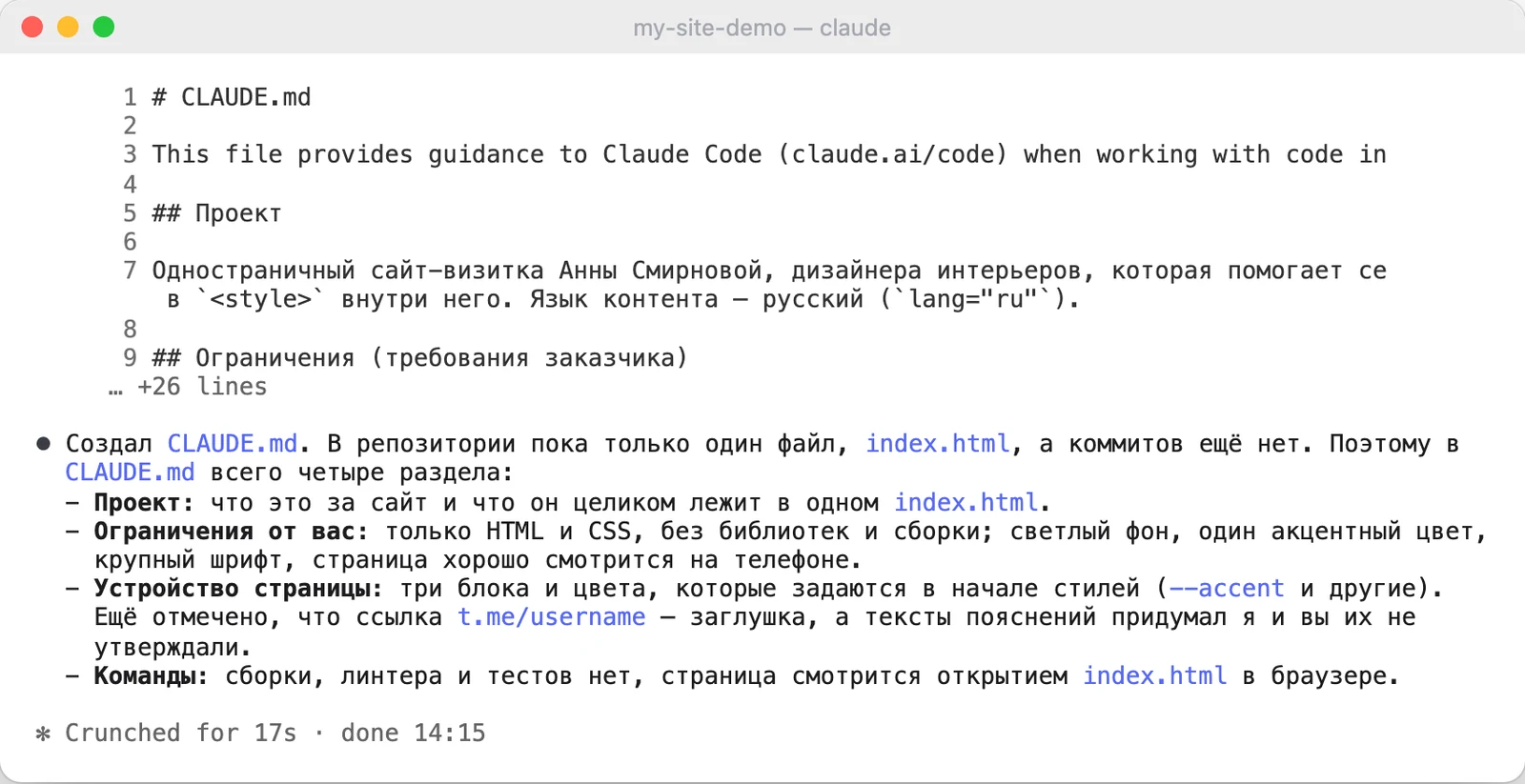Expand the collapsed "… +26 lines" indicator

tap(188, 387)
